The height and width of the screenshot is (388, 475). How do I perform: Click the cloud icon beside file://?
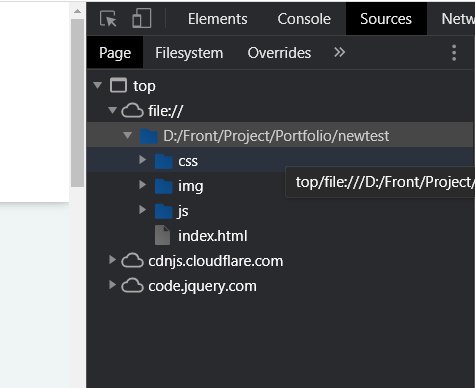(132, 111)
